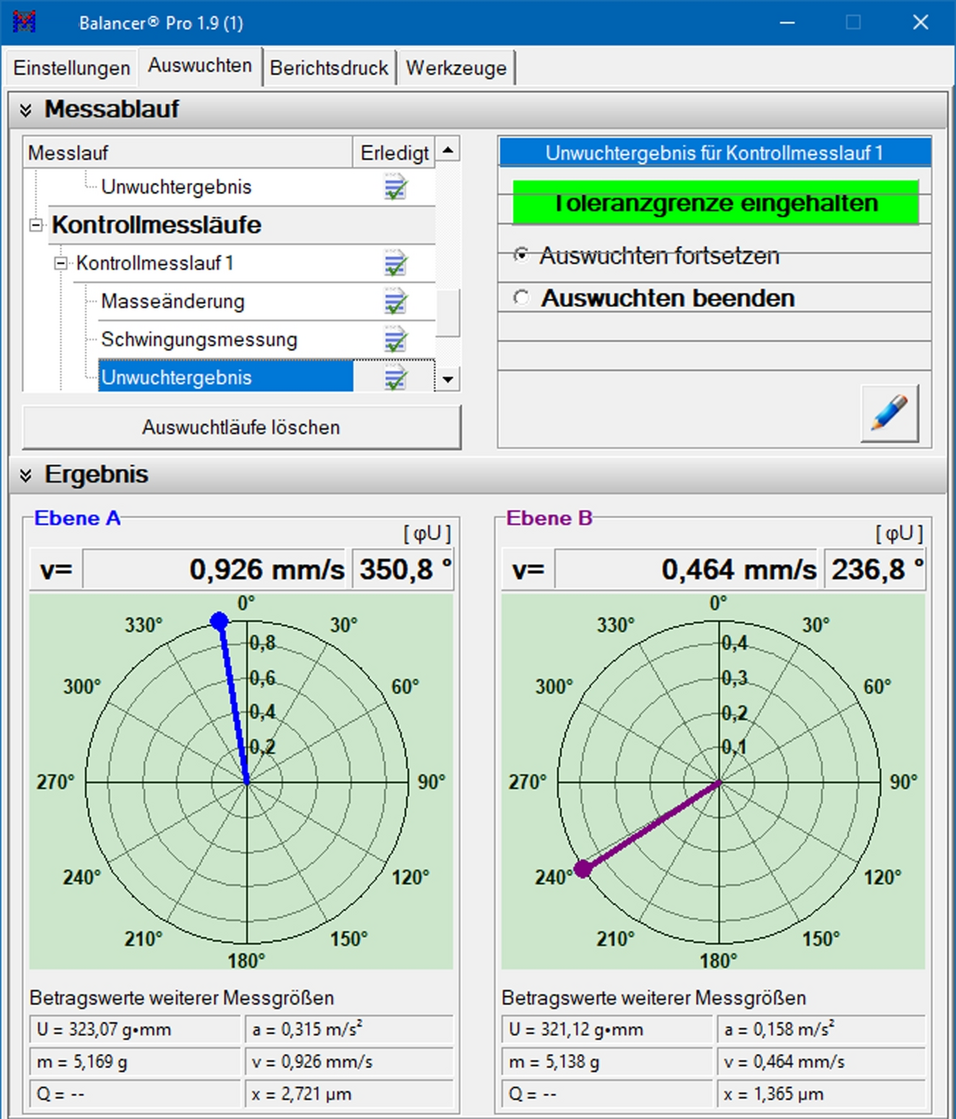The width and height of the screenshot is (956, 1119).
Task: Collapse the Kontrollmessläufe tree node
Action: click(x=37, y=226)
